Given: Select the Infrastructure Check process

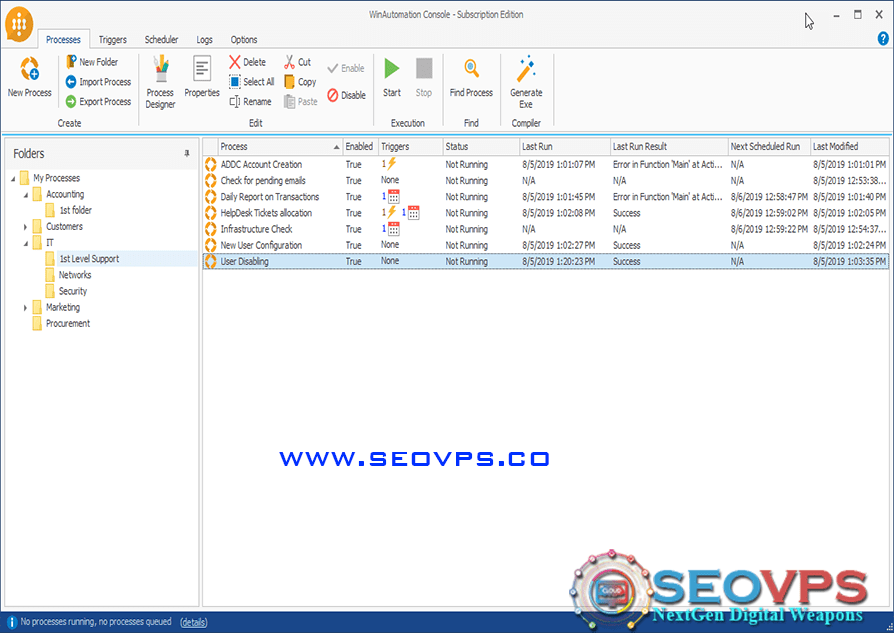Looking at the screenshot, I should [546, 229].
